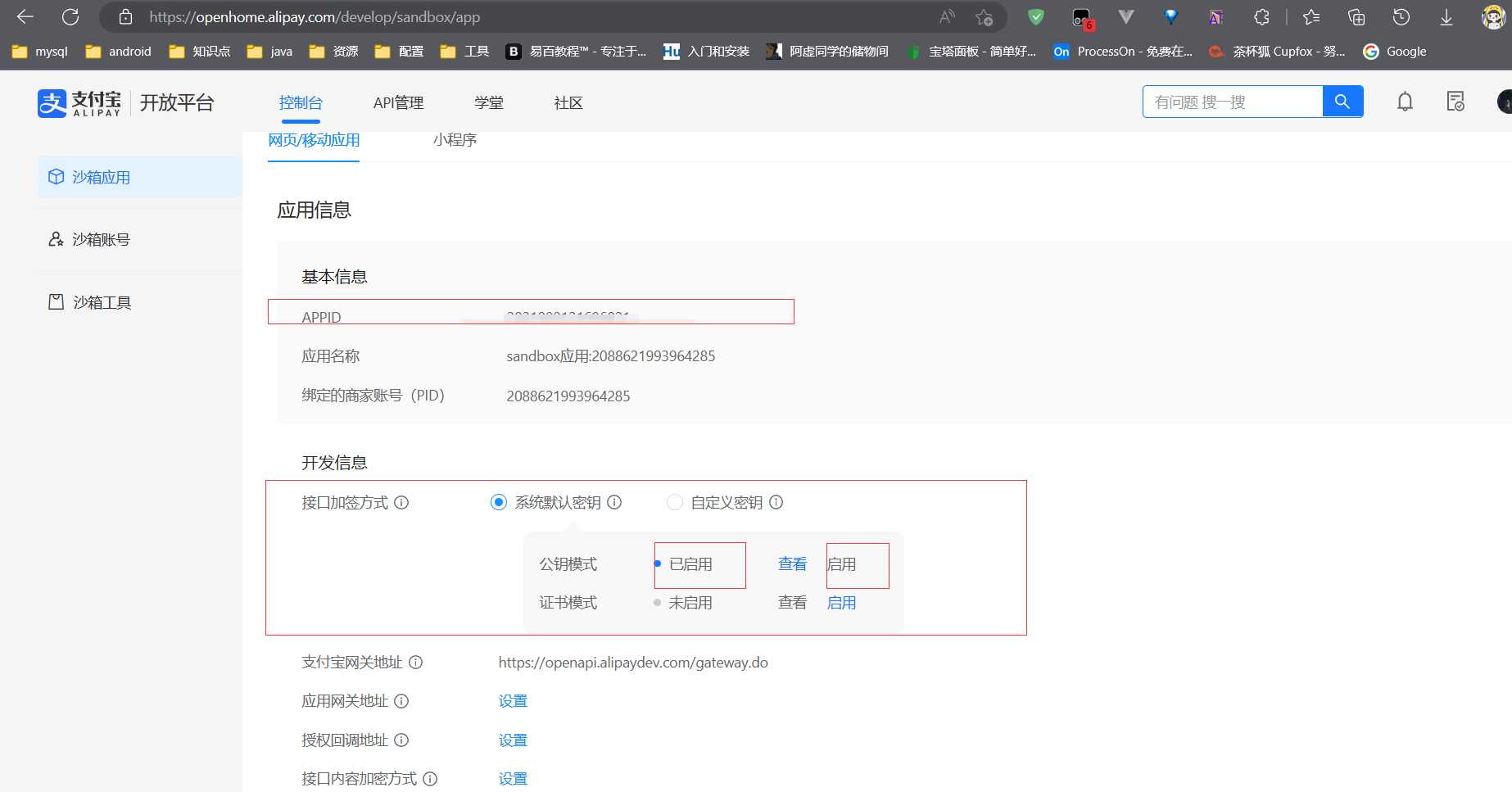Reload the page with the refresh icon

[x=70, y=16]
